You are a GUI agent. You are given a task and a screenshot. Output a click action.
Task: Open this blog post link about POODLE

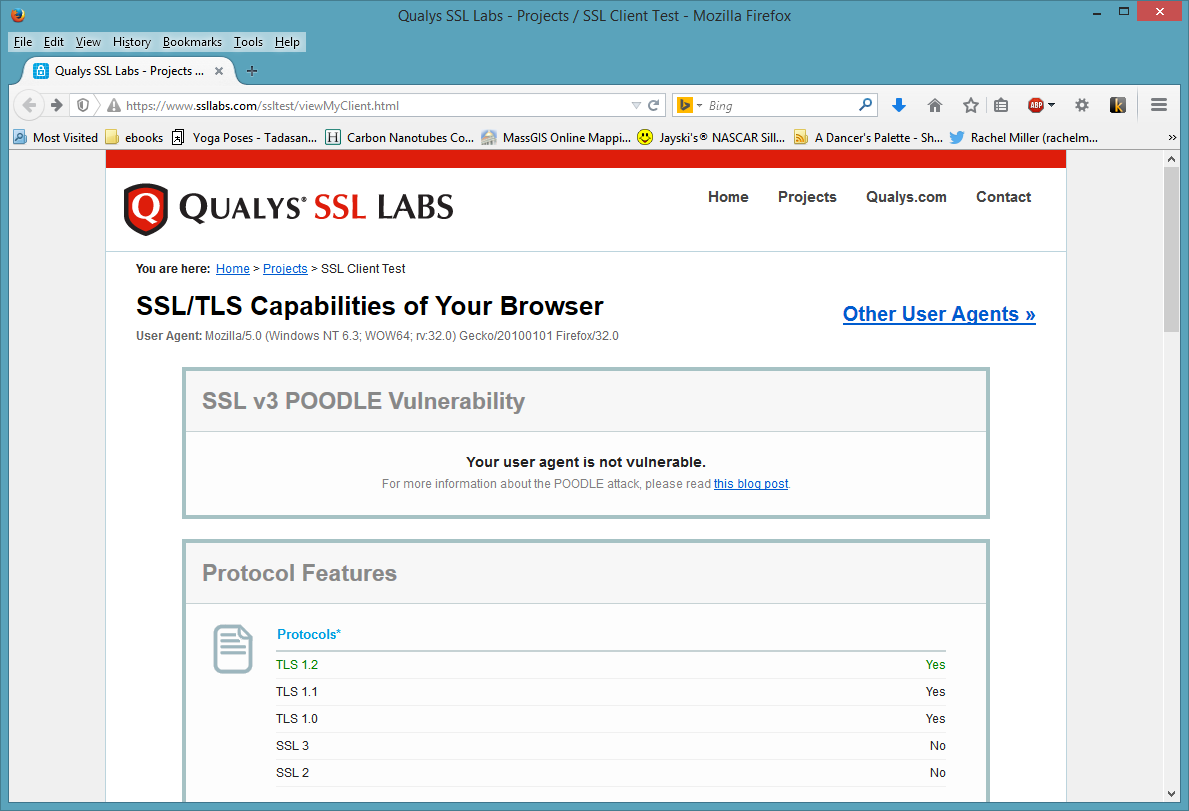coord(751,484)
